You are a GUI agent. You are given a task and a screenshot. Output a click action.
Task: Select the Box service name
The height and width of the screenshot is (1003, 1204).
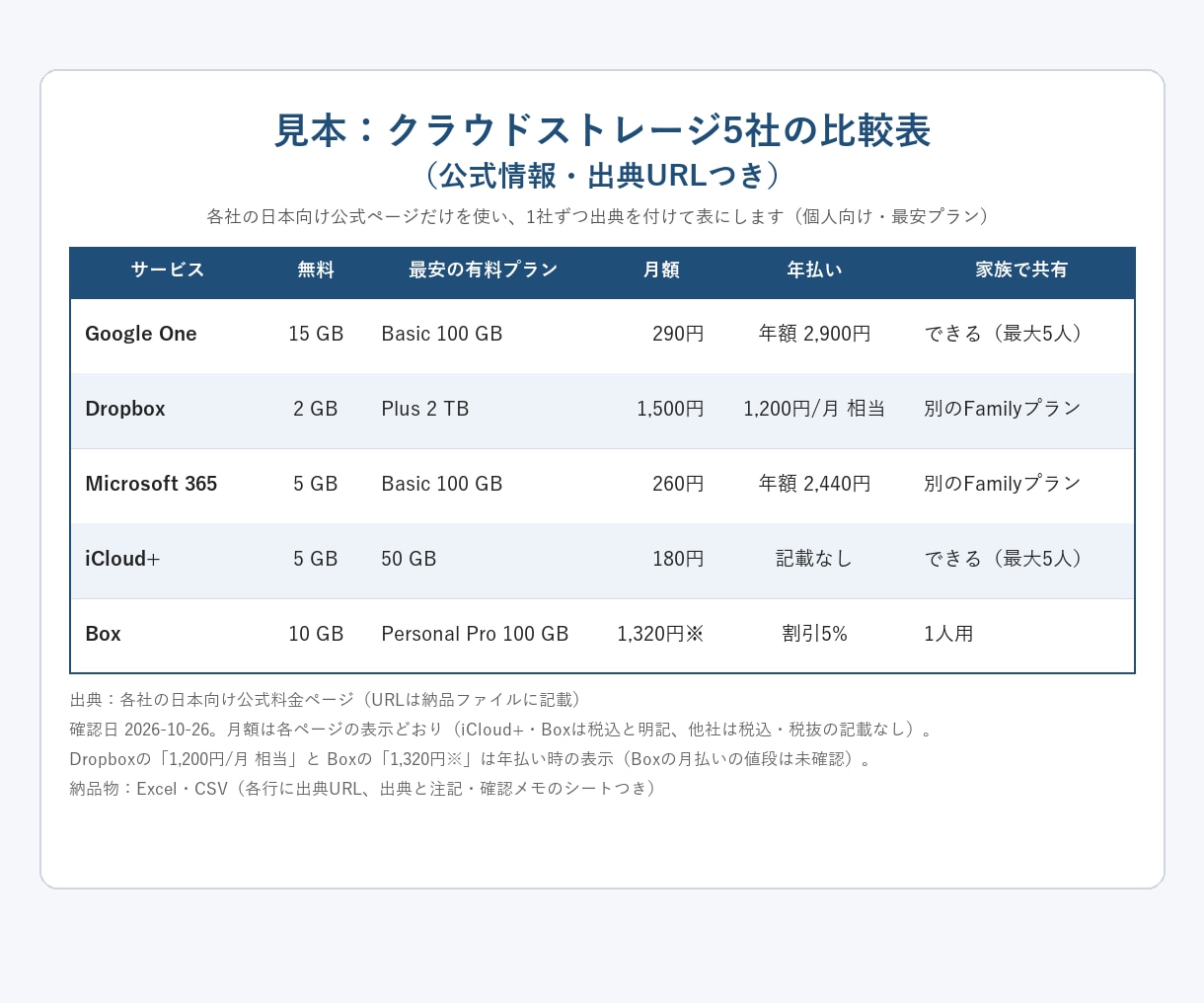tap(103, 634)
